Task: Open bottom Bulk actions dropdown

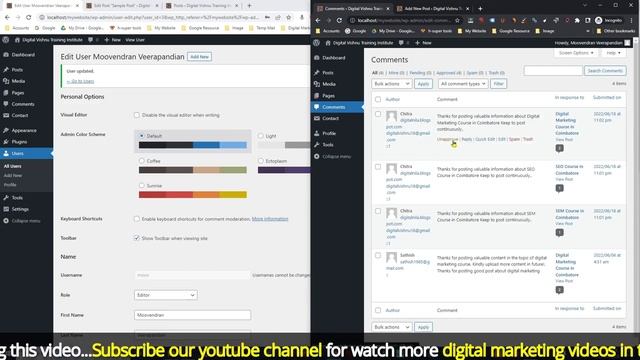Action: 391,327
